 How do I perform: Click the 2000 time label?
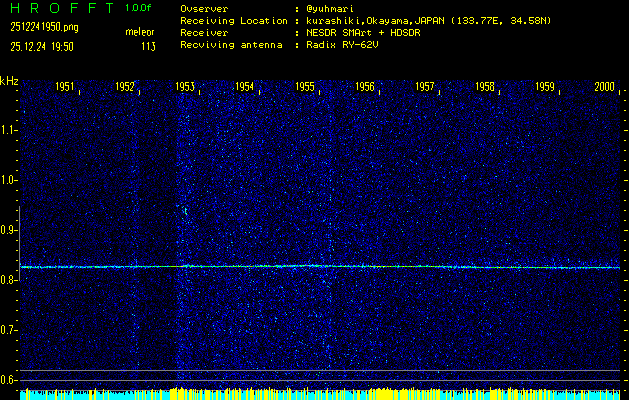tap(604, 87)
